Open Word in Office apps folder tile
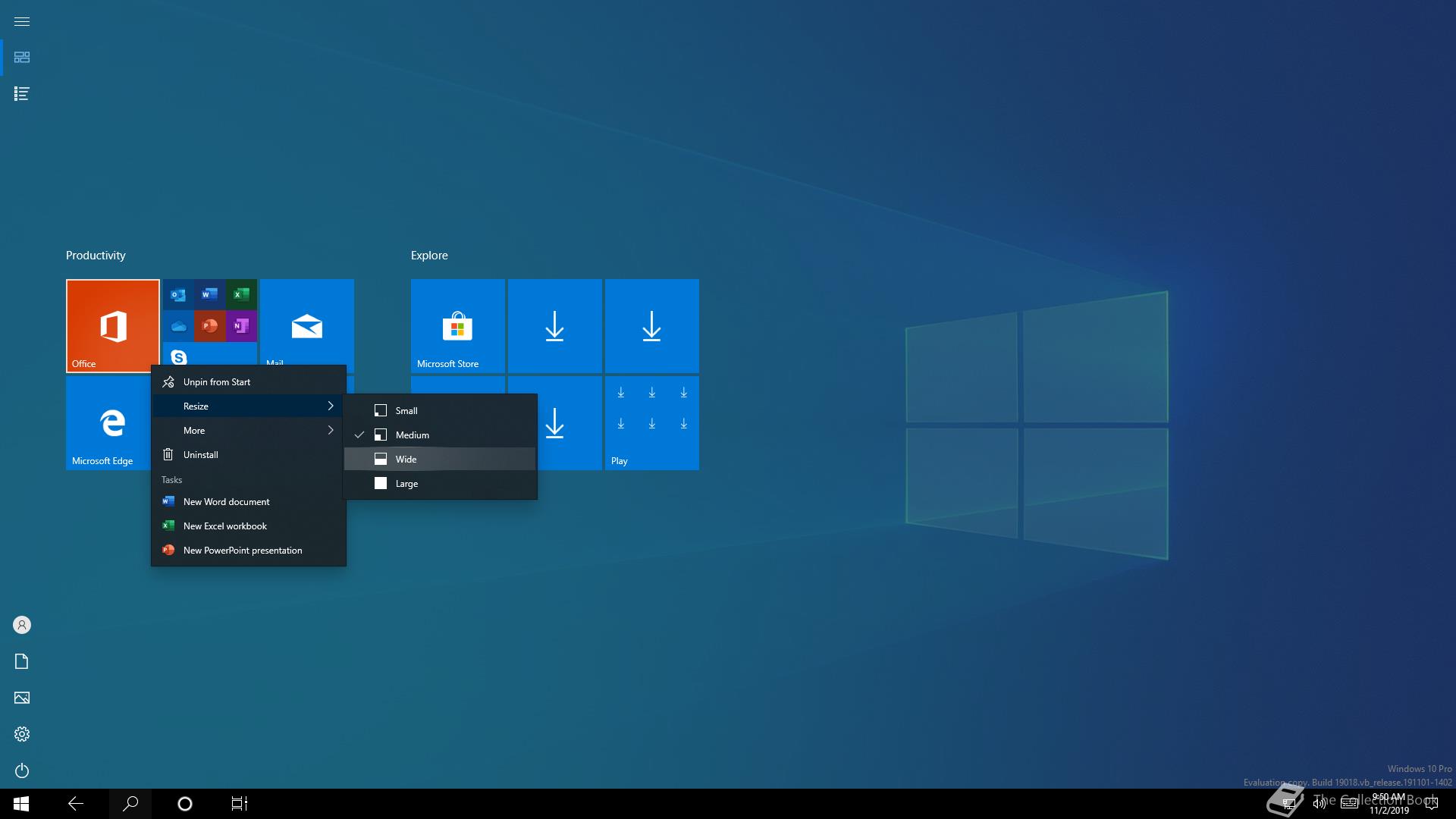This screenshot has width=1456, height=819. coord(209,294)
